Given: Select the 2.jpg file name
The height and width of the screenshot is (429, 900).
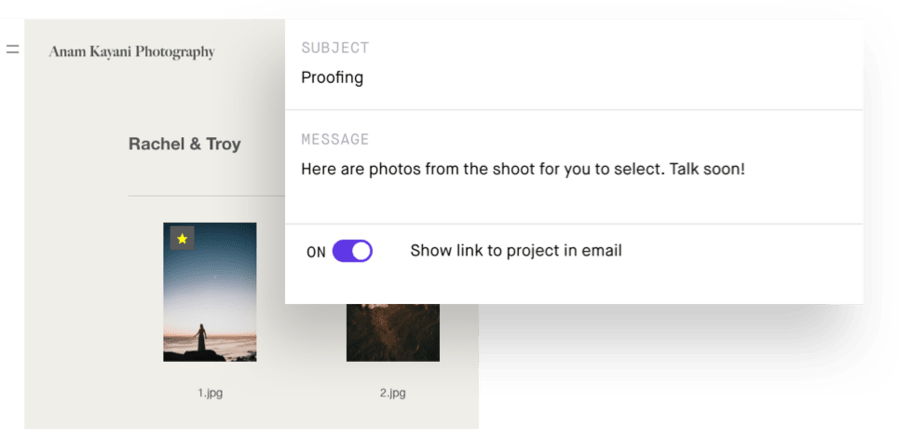Looking at the screenshot, I should [x=393, y=393].
